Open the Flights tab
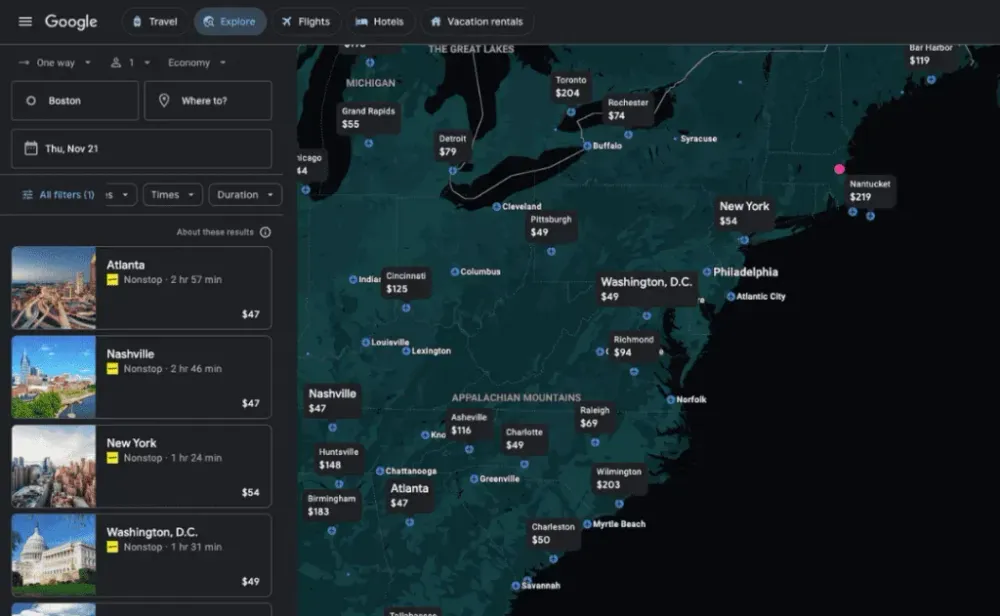Image resolution: width=1000 pixels, height=616 pixels. coord(306,22)
